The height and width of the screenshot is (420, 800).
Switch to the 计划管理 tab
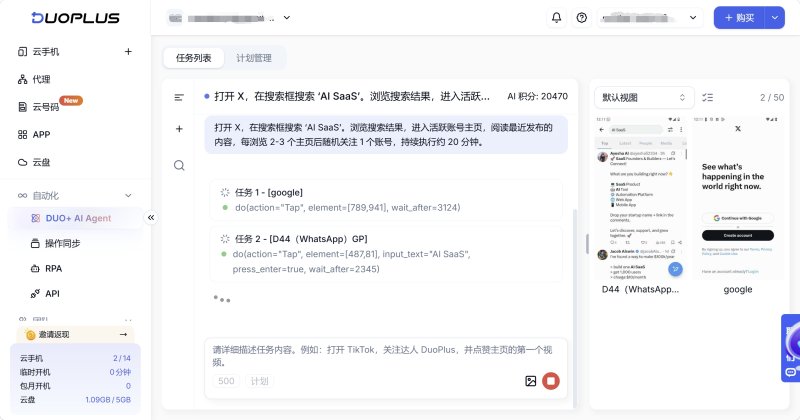click(254, 58)
